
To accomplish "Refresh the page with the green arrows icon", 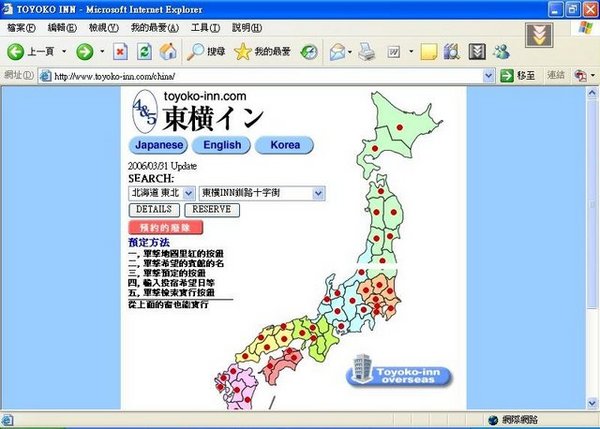I will pos(144,52).
